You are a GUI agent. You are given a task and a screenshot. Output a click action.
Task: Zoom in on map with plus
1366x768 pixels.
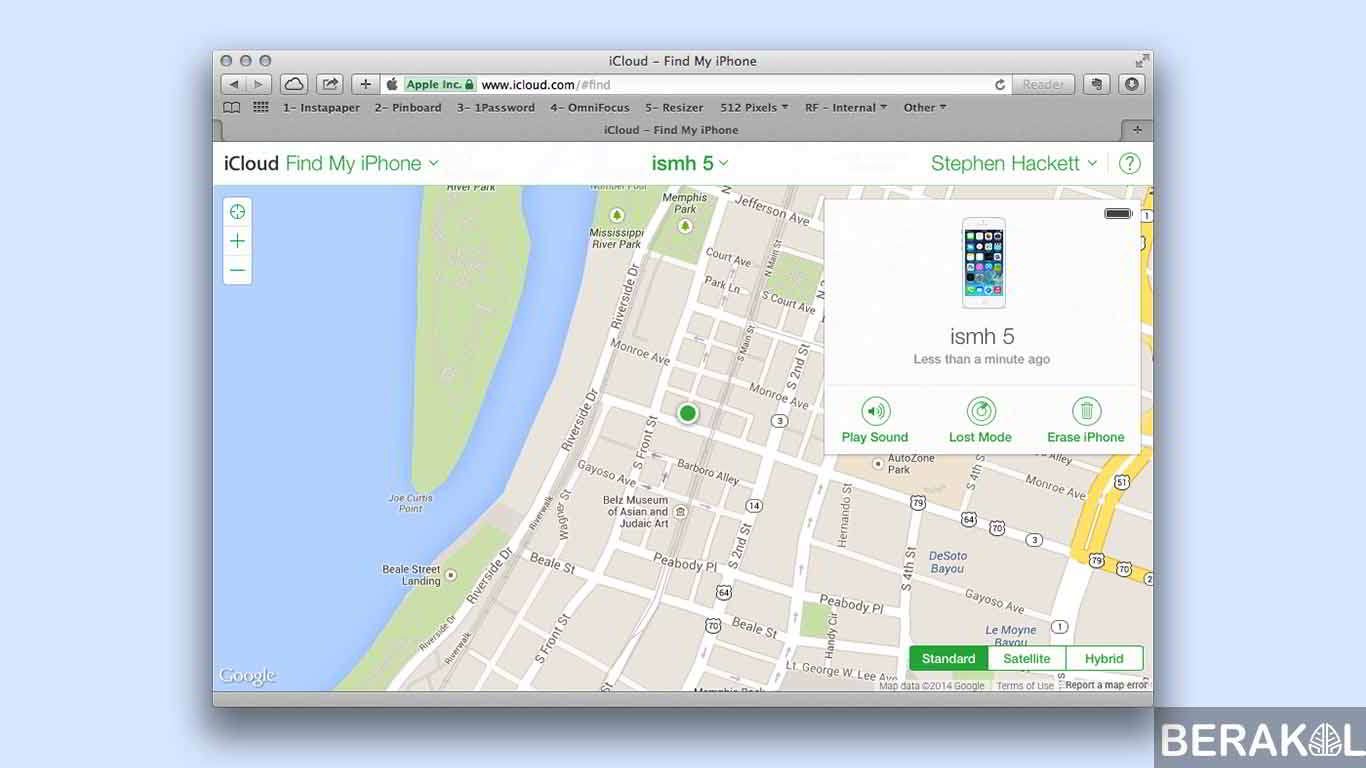click(237, 241)
